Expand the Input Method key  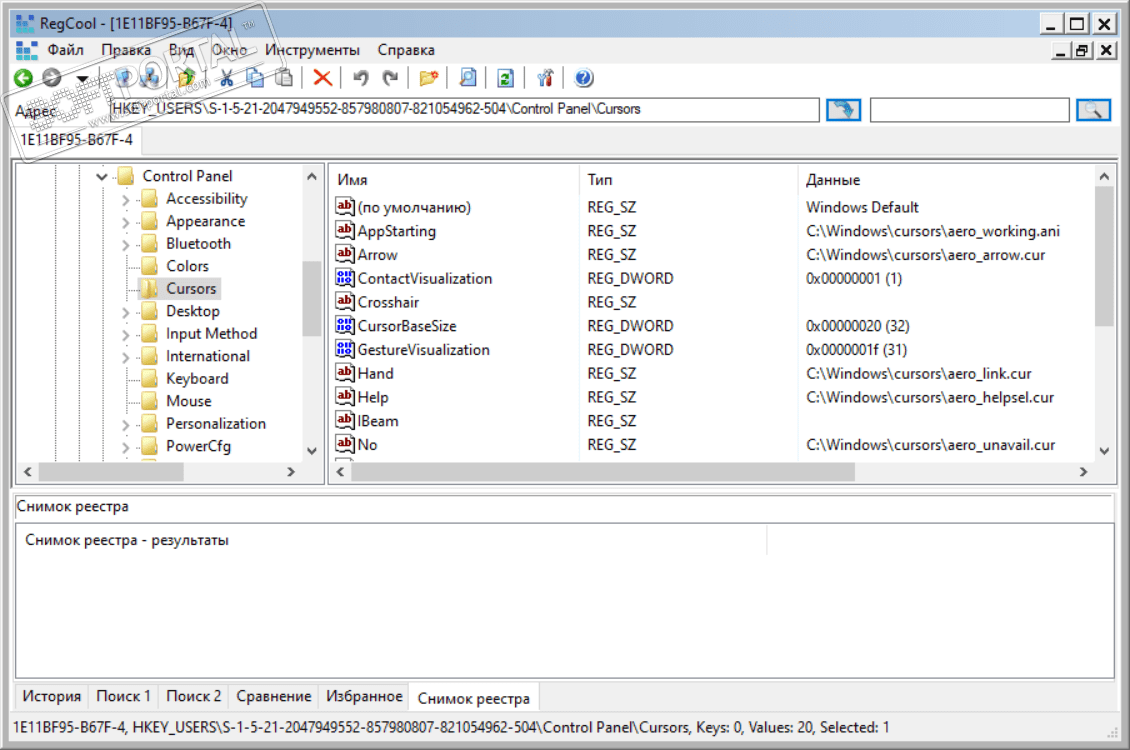coord(125,334)
